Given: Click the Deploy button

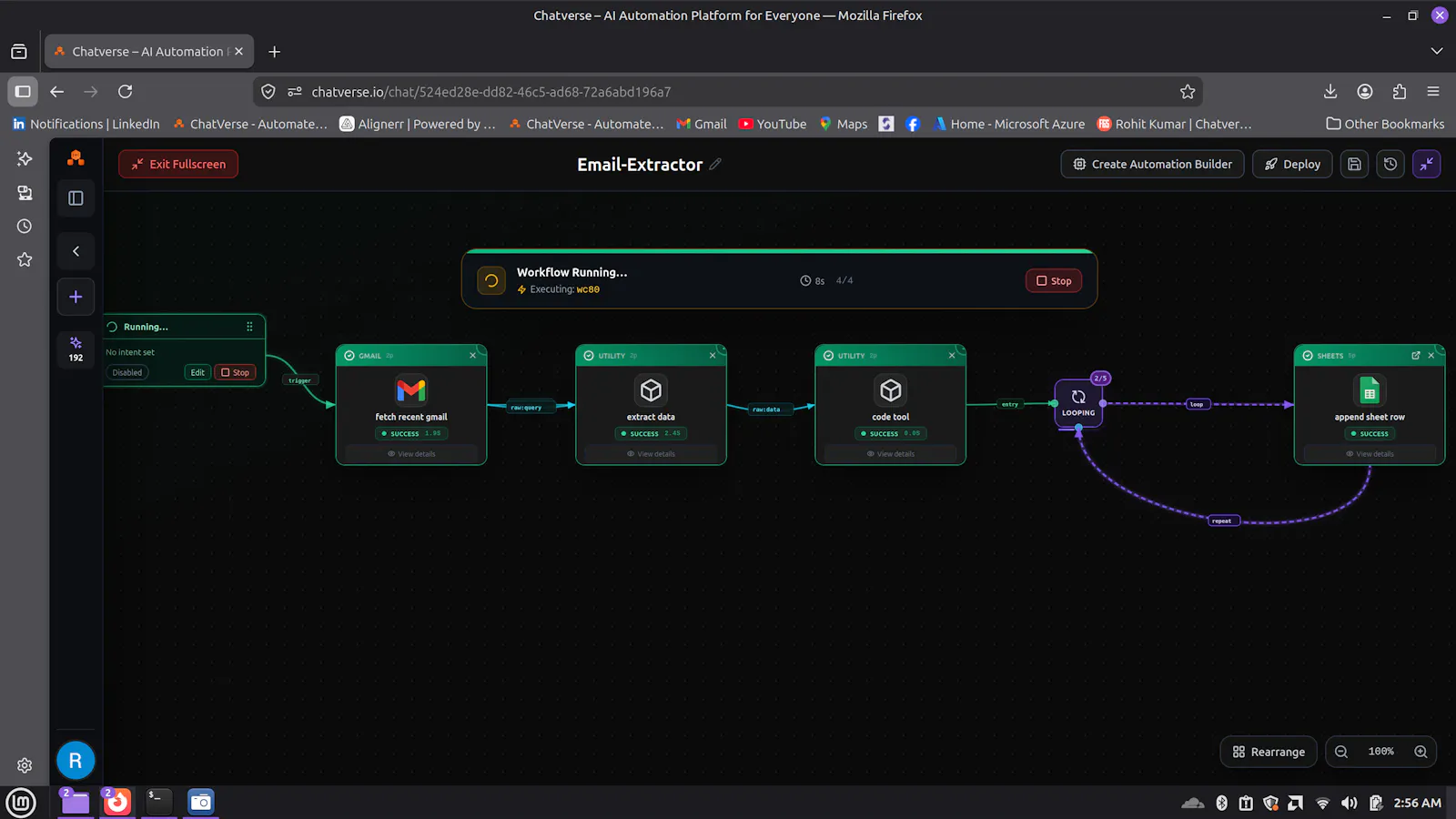Looking at the screenshot, I should (x=1292, y=164).
